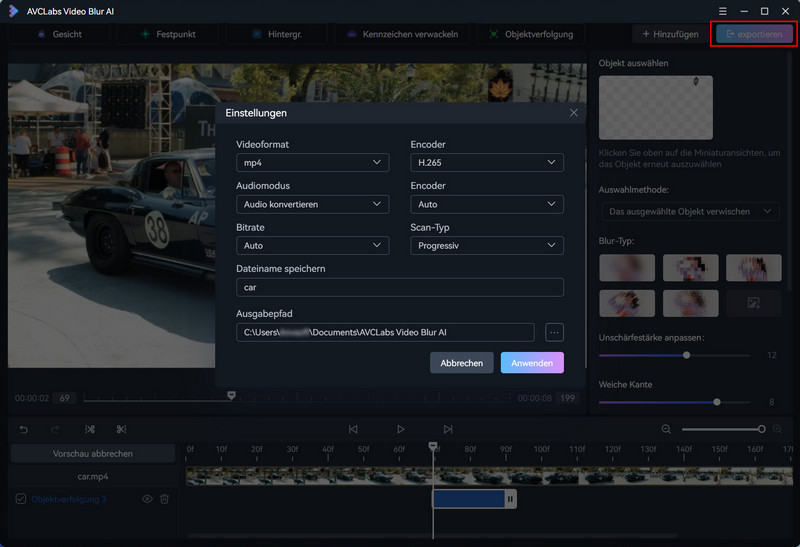
Task: Close the Einstellungen dialog
Action: coord(573,113)
